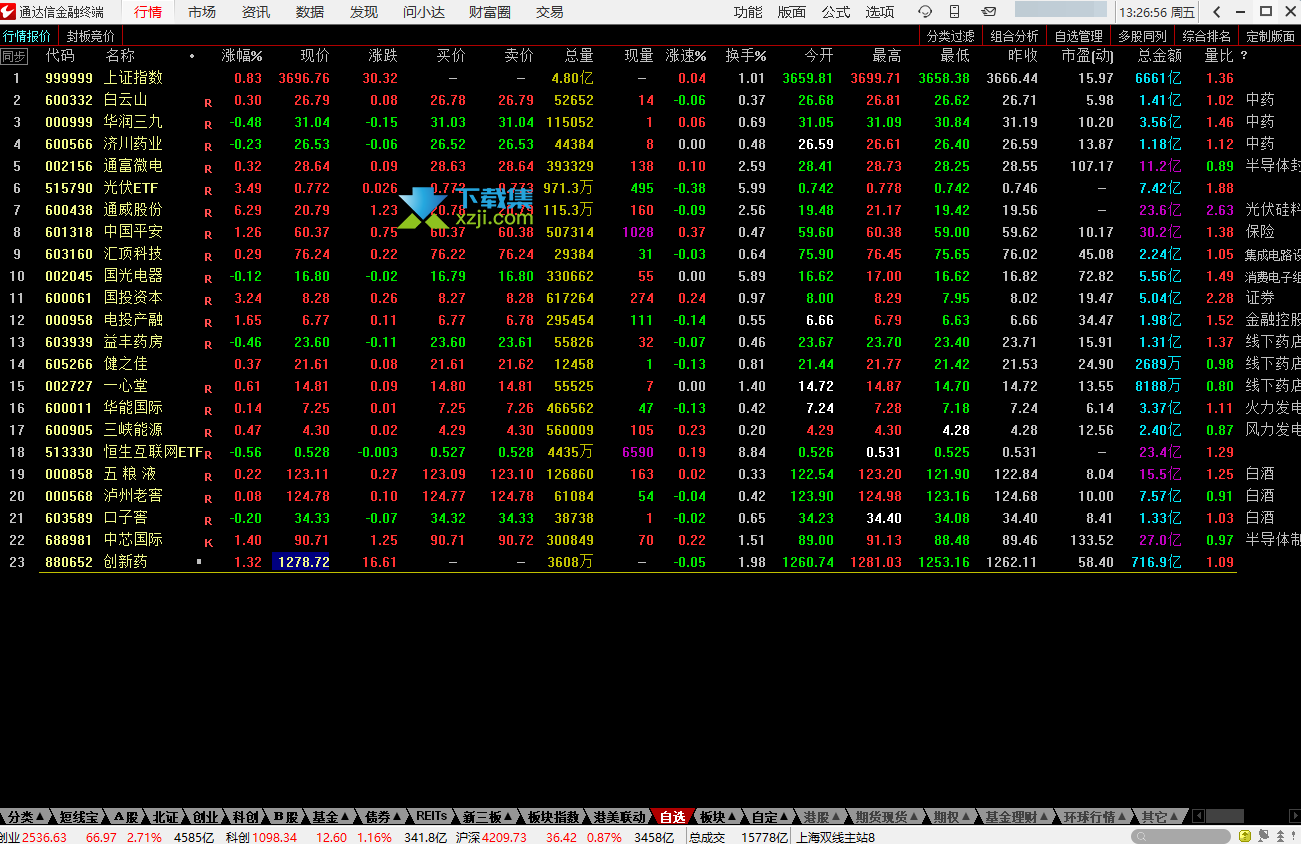Select the 港美联动 bottom tab

click(619, 816)
